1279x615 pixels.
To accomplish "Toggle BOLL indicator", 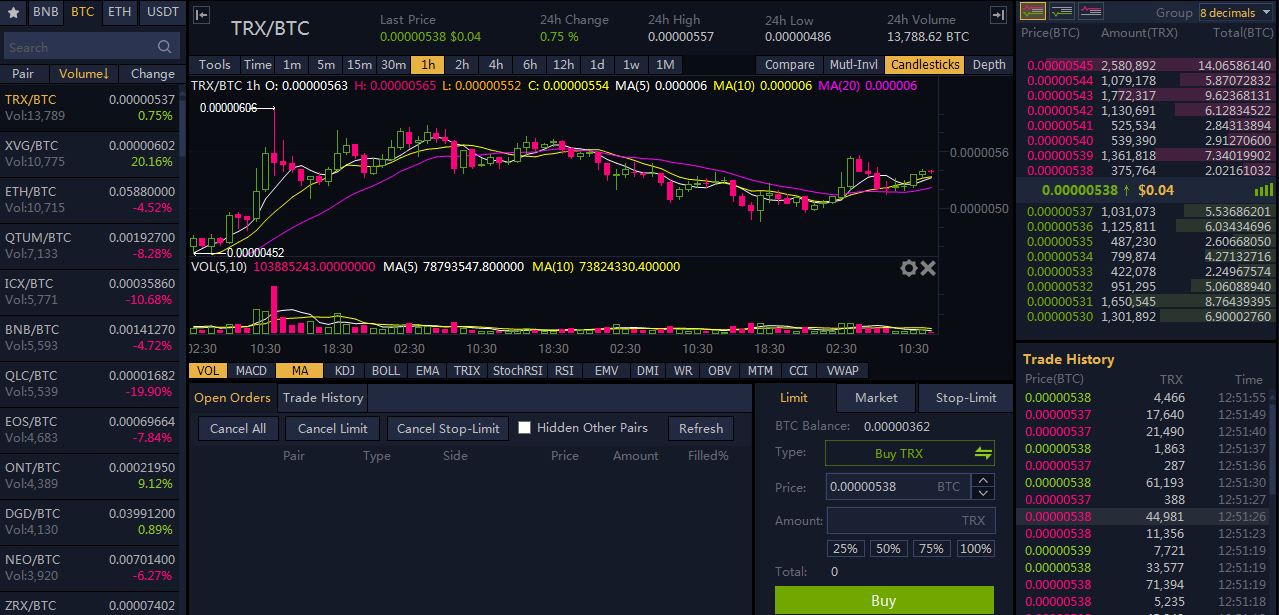I will click(386, 370).
